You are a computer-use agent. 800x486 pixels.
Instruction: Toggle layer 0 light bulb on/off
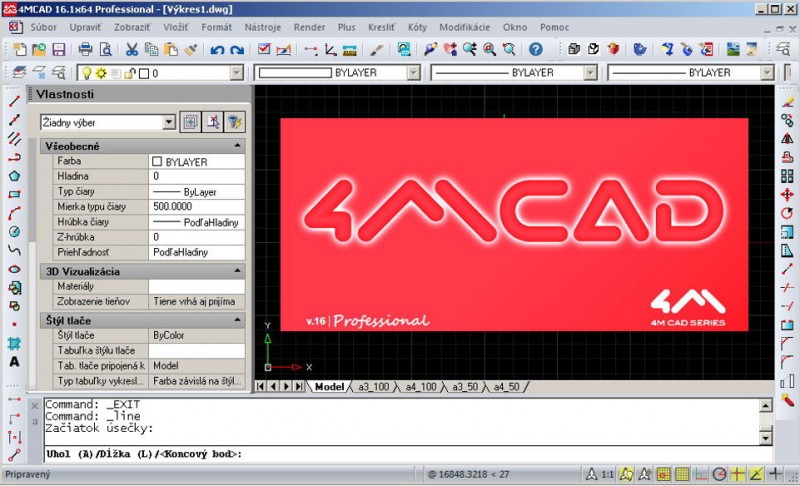tap(87, 73)
